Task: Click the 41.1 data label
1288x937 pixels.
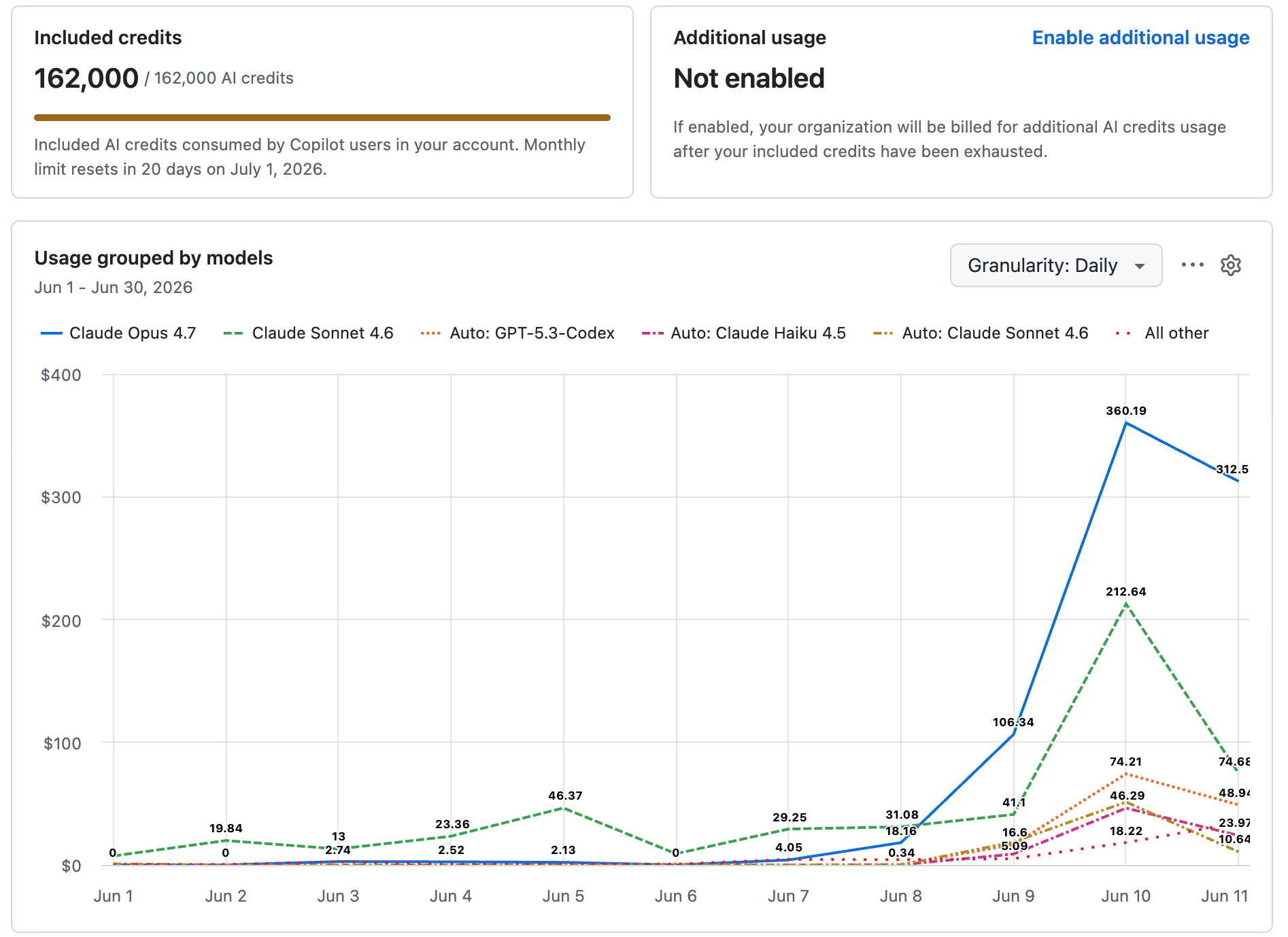Action: tap(1014, 802)
